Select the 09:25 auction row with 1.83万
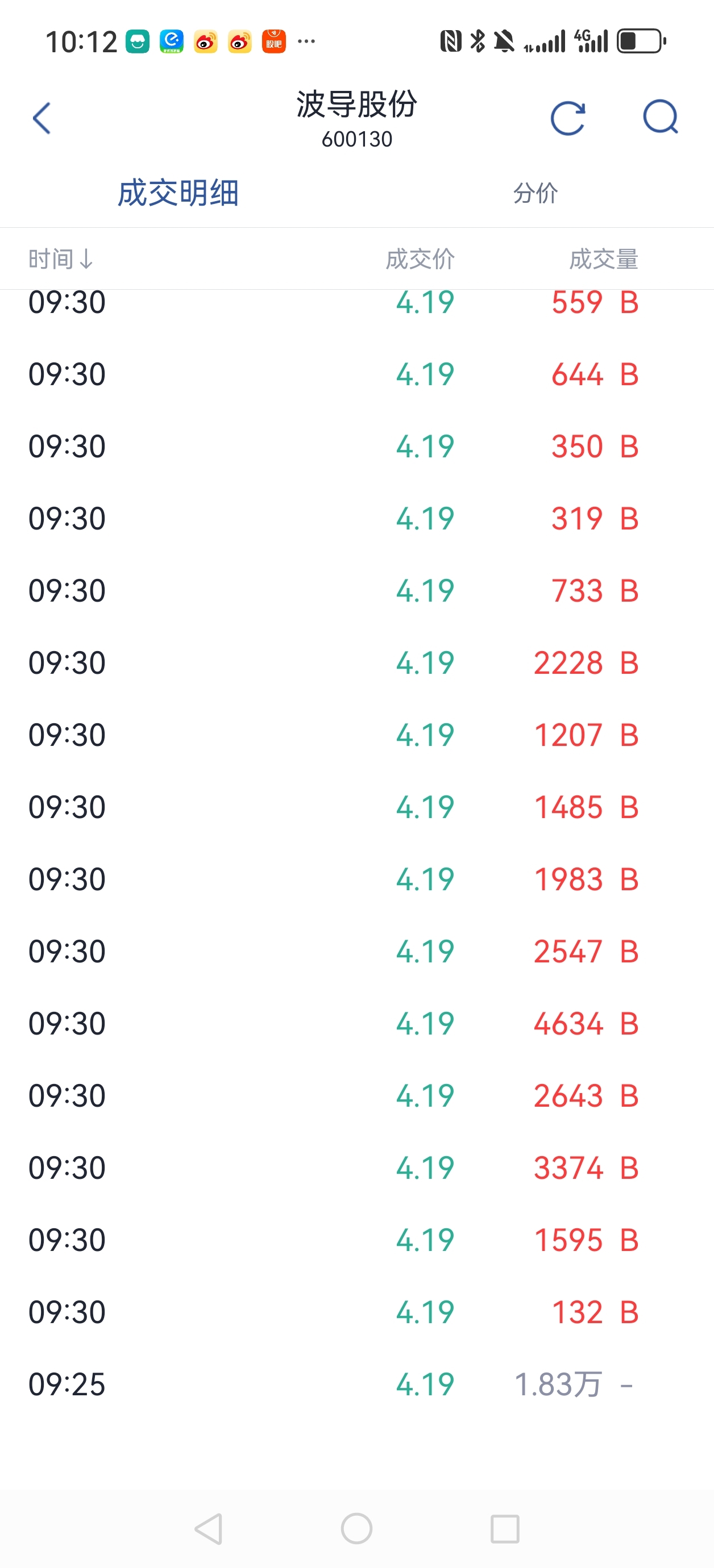 tap(357, 1383)
